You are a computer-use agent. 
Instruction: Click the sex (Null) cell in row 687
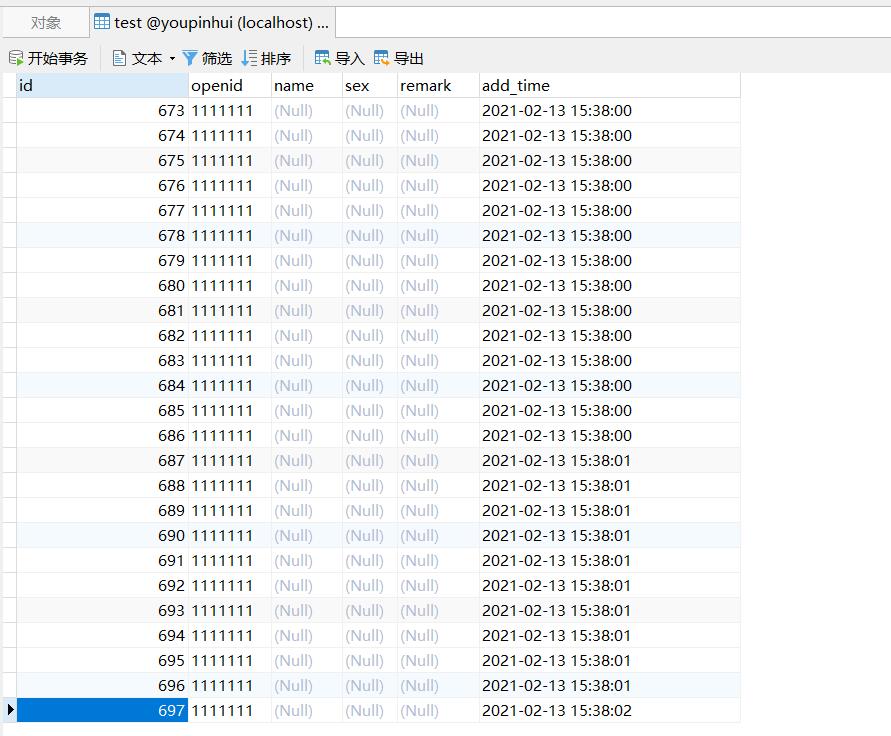[x=370, y=460]
